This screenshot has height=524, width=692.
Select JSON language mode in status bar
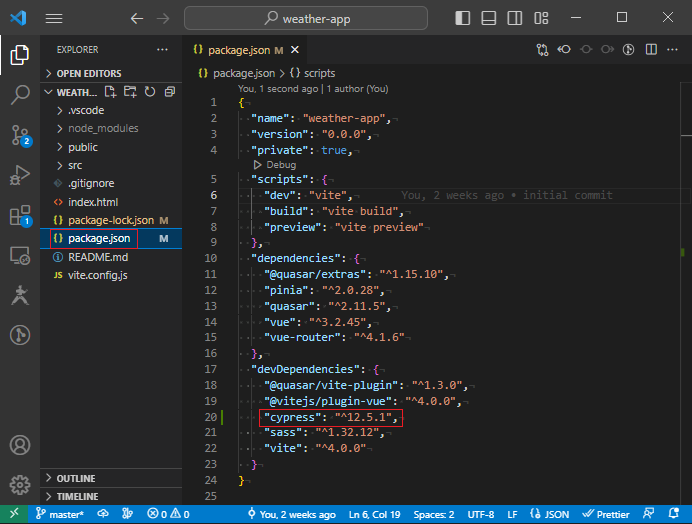tap(549, 514)
